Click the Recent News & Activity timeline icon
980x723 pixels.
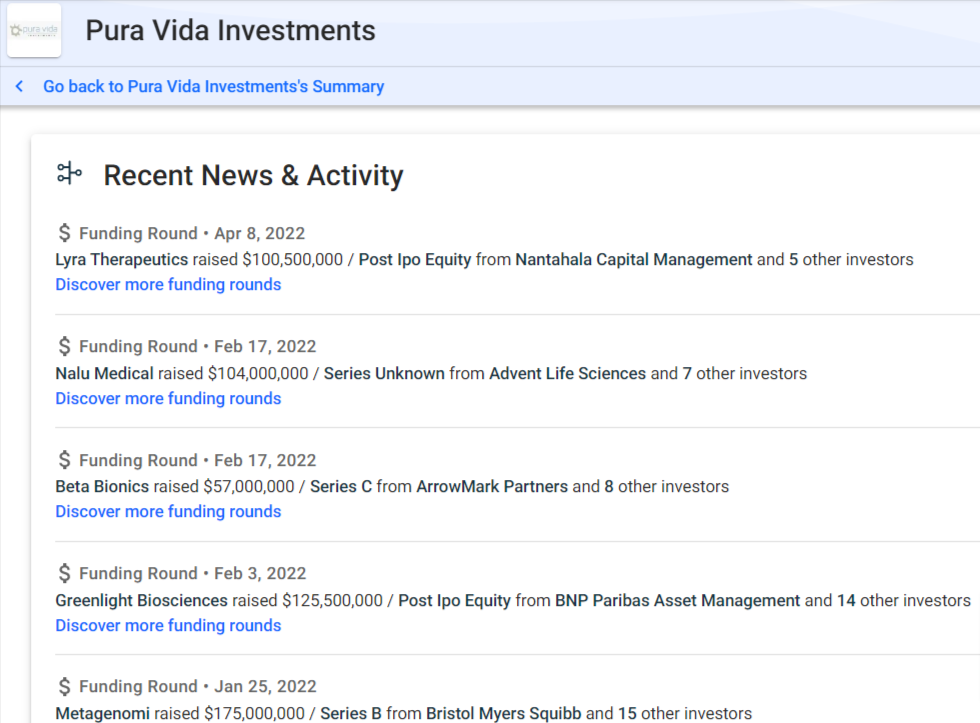[x=69, y=174]
